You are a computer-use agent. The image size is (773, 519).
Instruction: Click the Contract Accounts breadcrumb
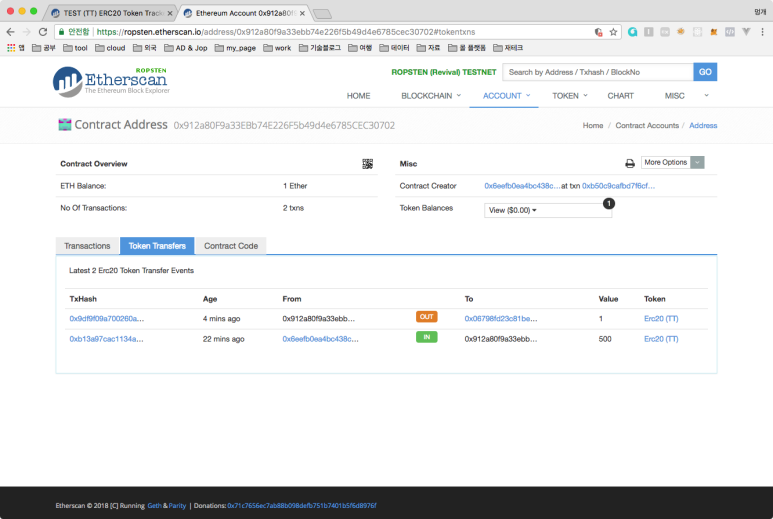pyautogui.click(x=647, y=125)
